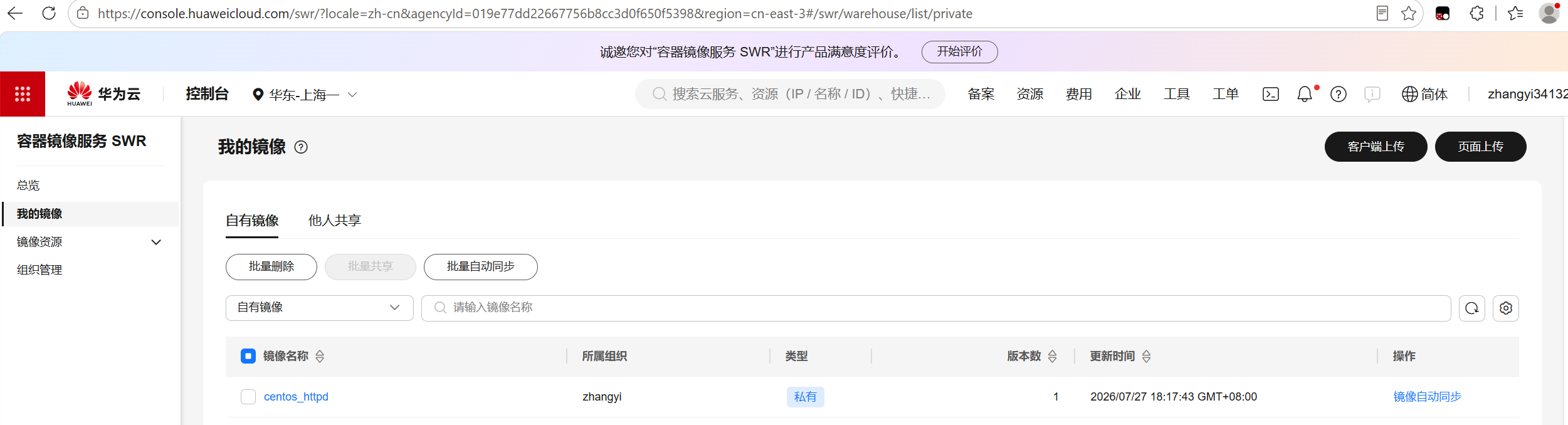Bookmark this page with the star icon
Screen dimensions: 1568x425
pyautogui.click(x=1409, y=13)
